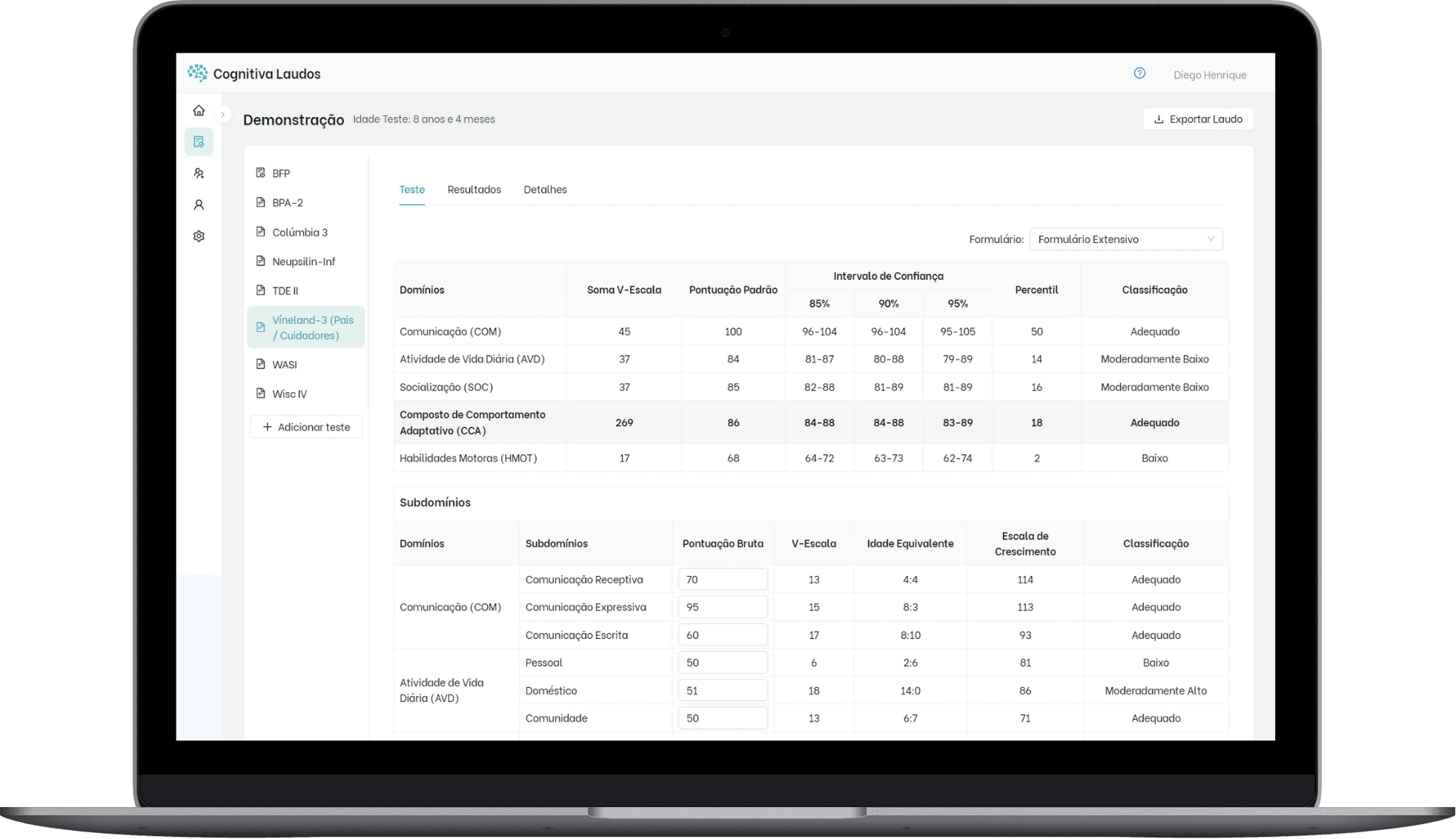Click Adicionar teste button
Viewport: 1456px width, 839px height.
click(306, 427)
